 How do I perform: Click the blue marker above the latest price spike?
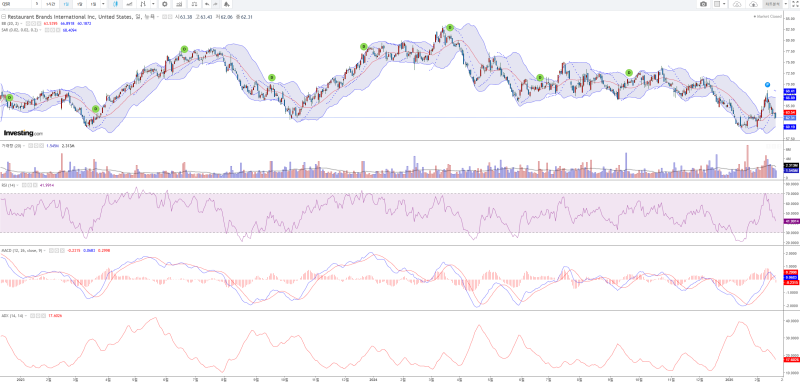pos(767,84)
